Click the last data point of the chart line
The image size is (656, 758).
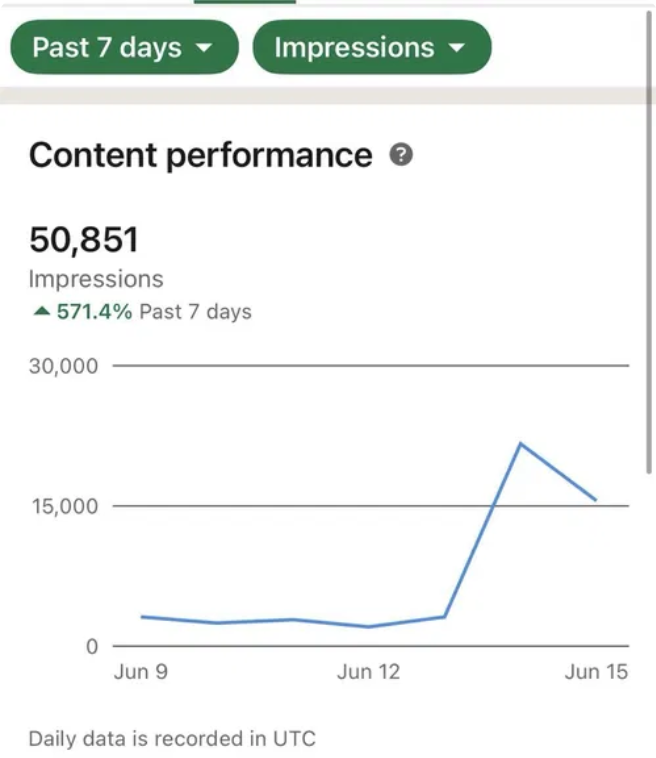[596, 500]
